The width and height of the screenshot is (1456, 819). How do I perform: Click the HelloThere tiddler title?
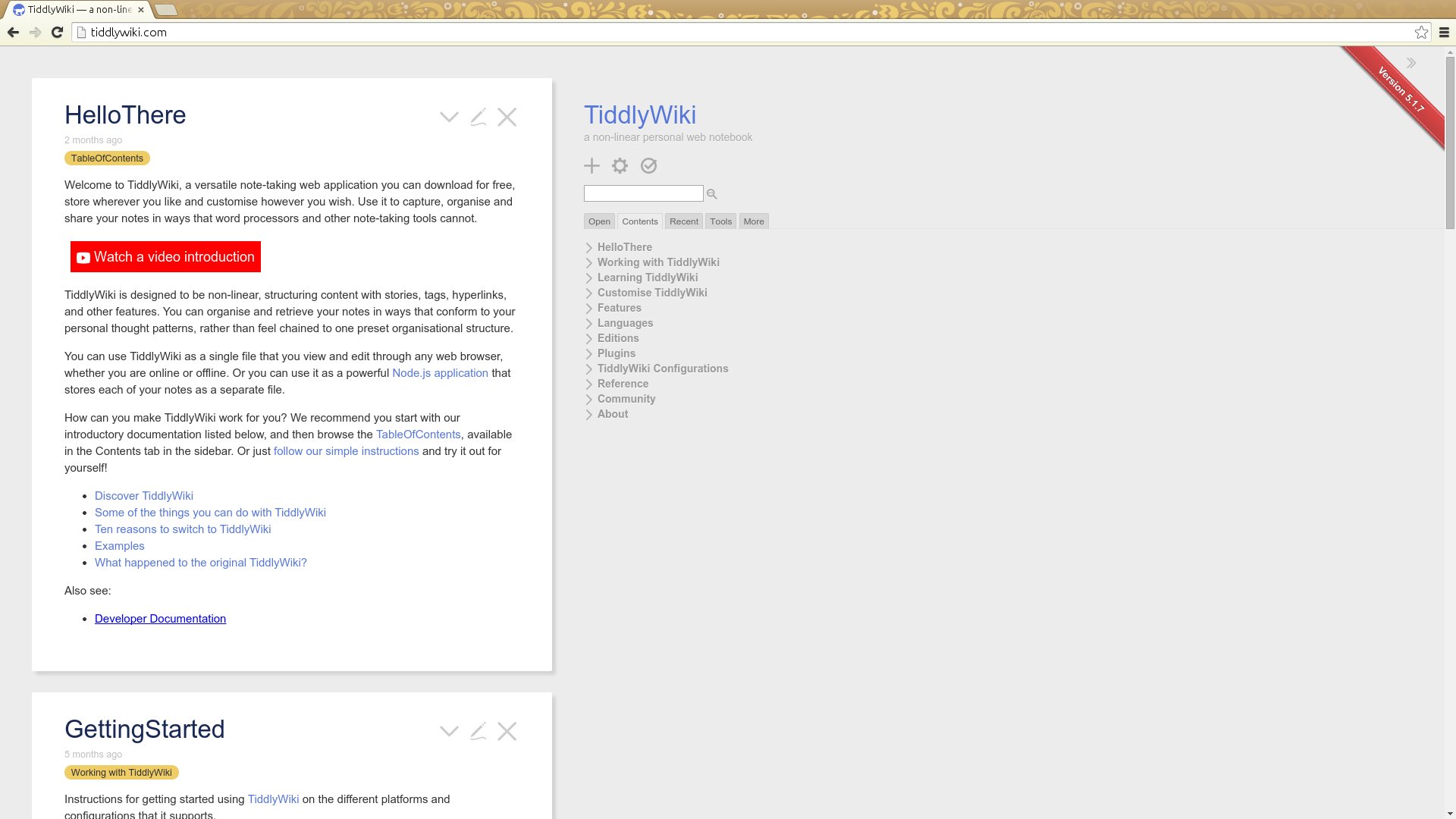point(125,115)
